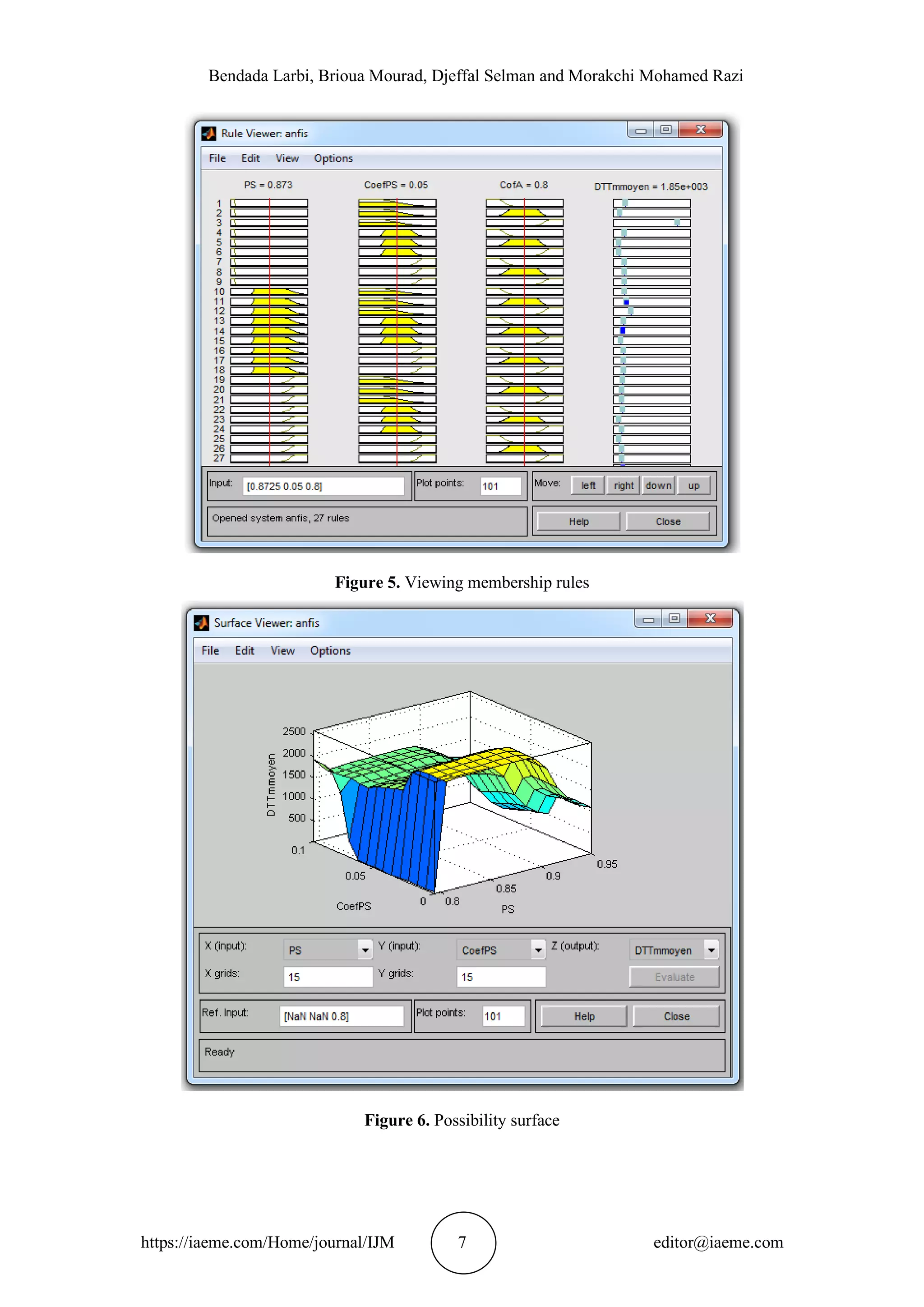Close the Surface Viewer with X icon
This screenshot has width=924, height=1307.
tap(710, 619)
